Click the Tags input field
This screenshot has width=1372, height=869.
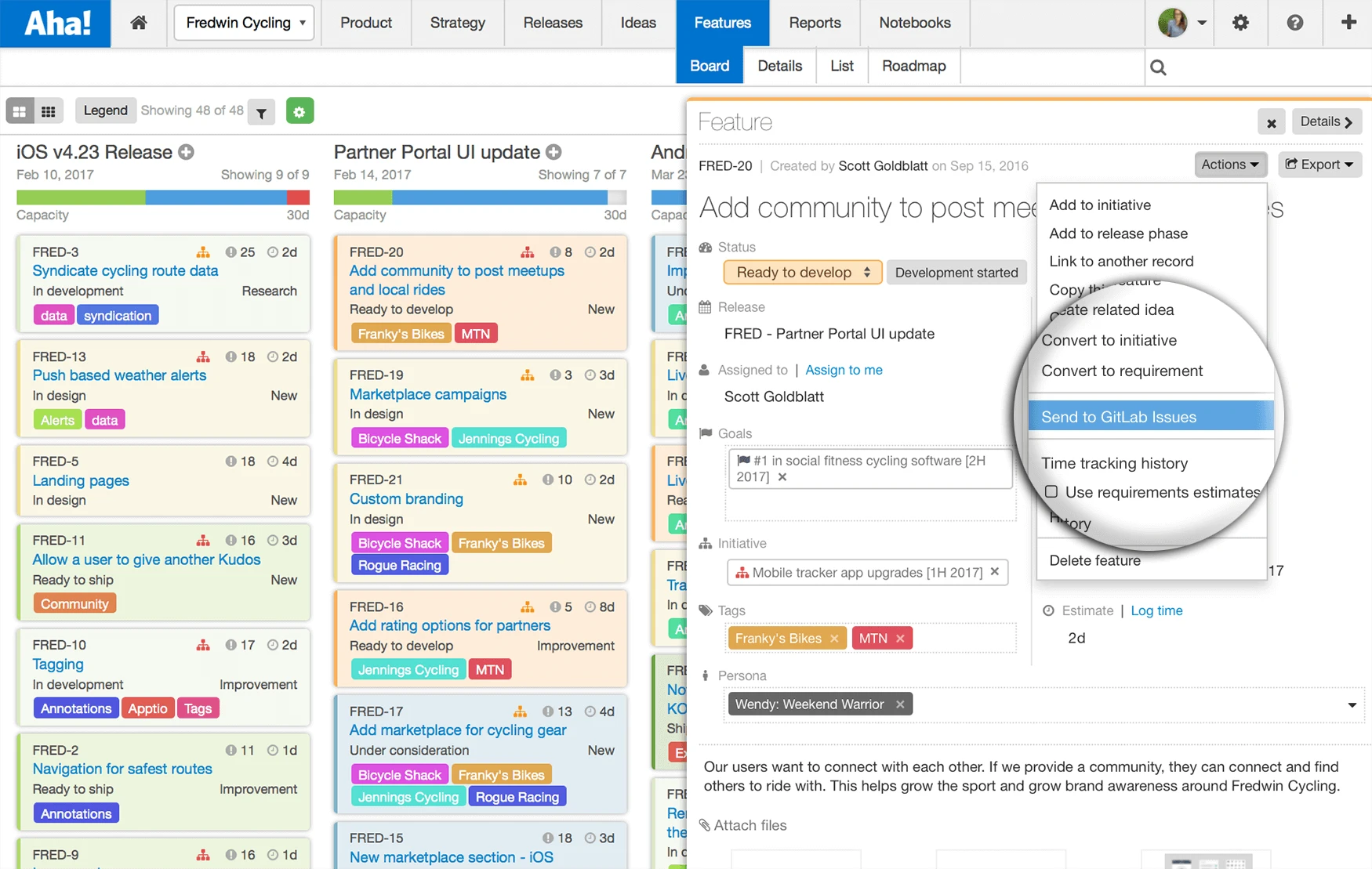point(870,639)
